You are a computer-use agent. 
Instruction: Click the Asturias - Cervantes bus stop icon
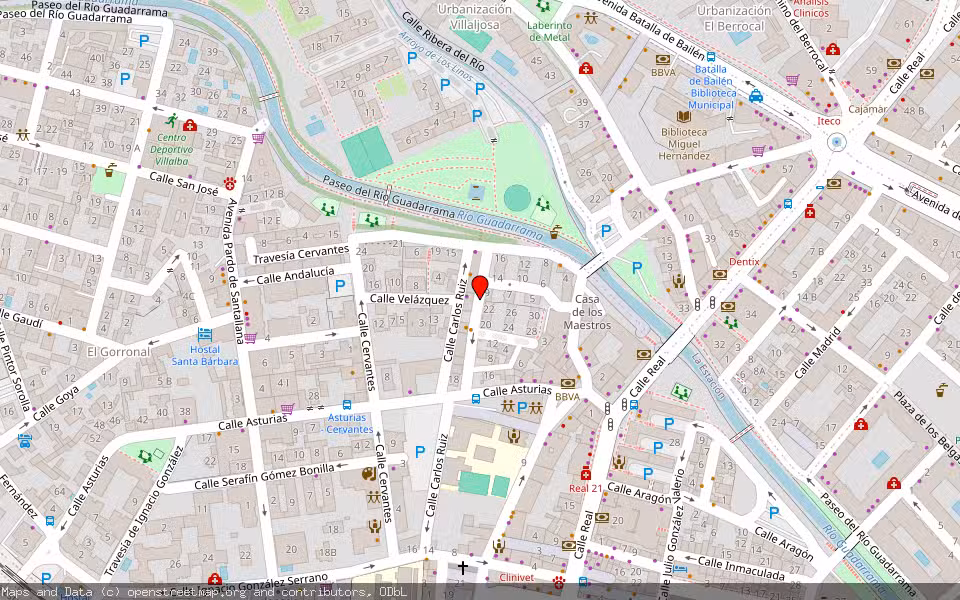(x=347, y=404)
